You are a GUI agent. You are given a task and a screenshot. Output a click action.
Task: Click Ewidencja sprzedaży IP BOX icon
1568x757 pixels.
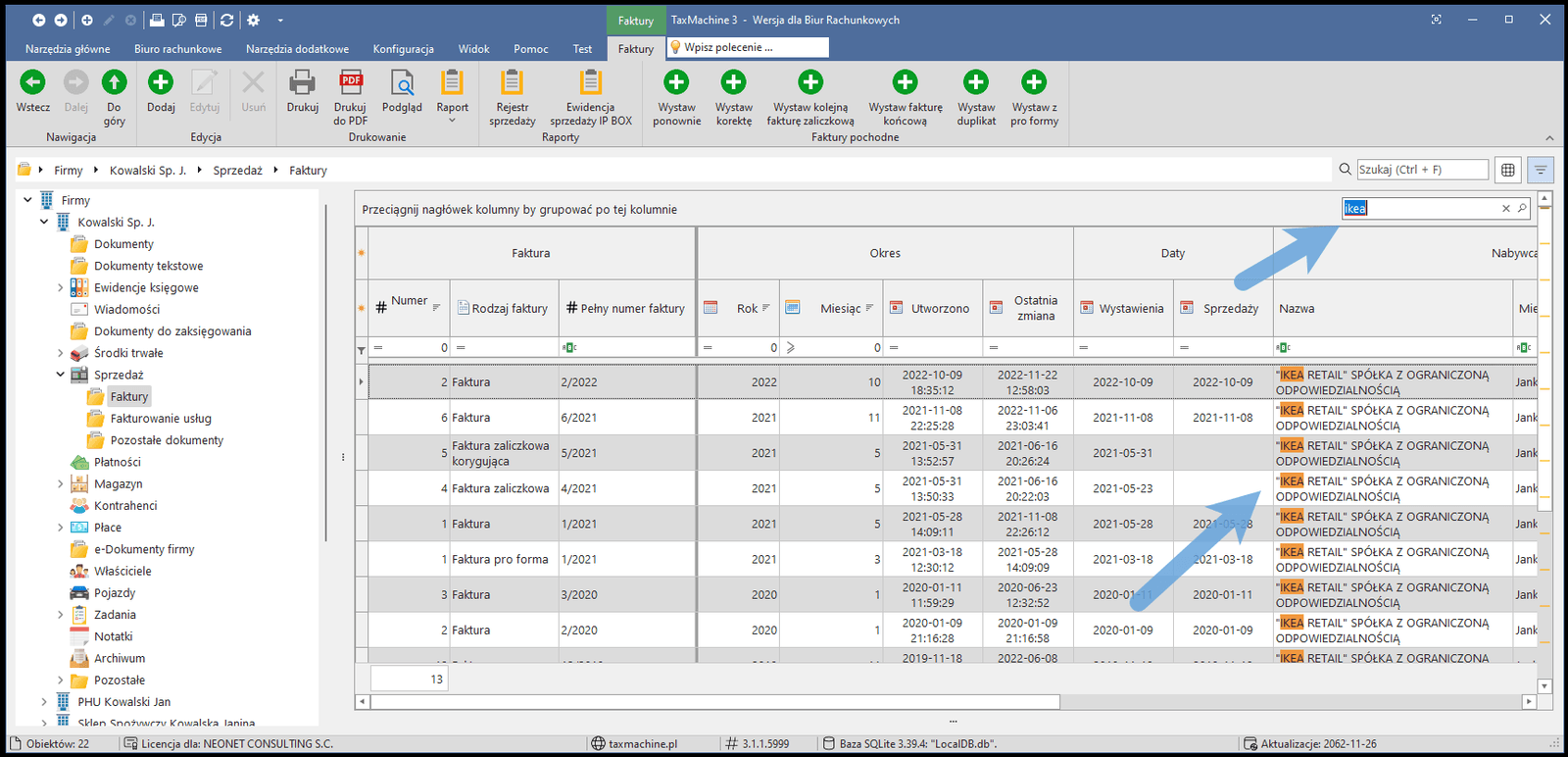click(x=590, y=84)
